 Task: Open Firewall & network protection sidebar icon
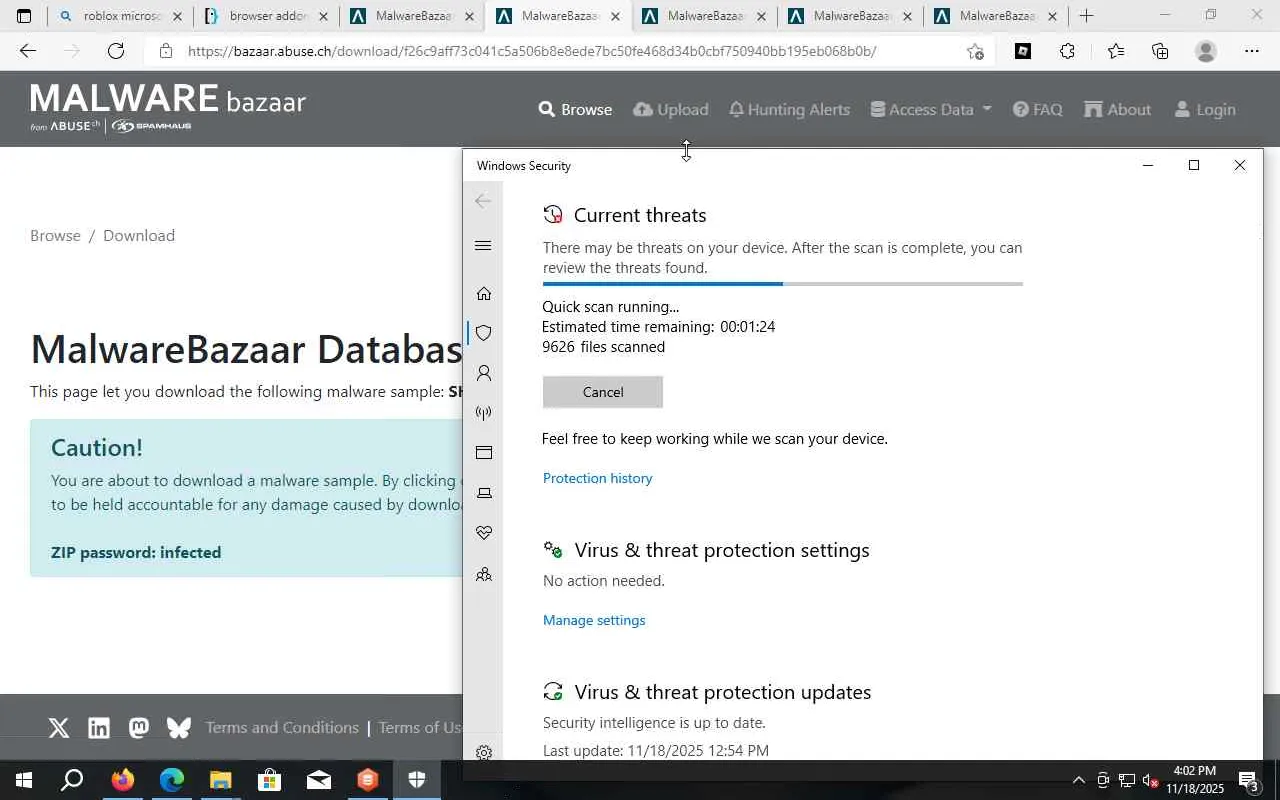point(484,413)
